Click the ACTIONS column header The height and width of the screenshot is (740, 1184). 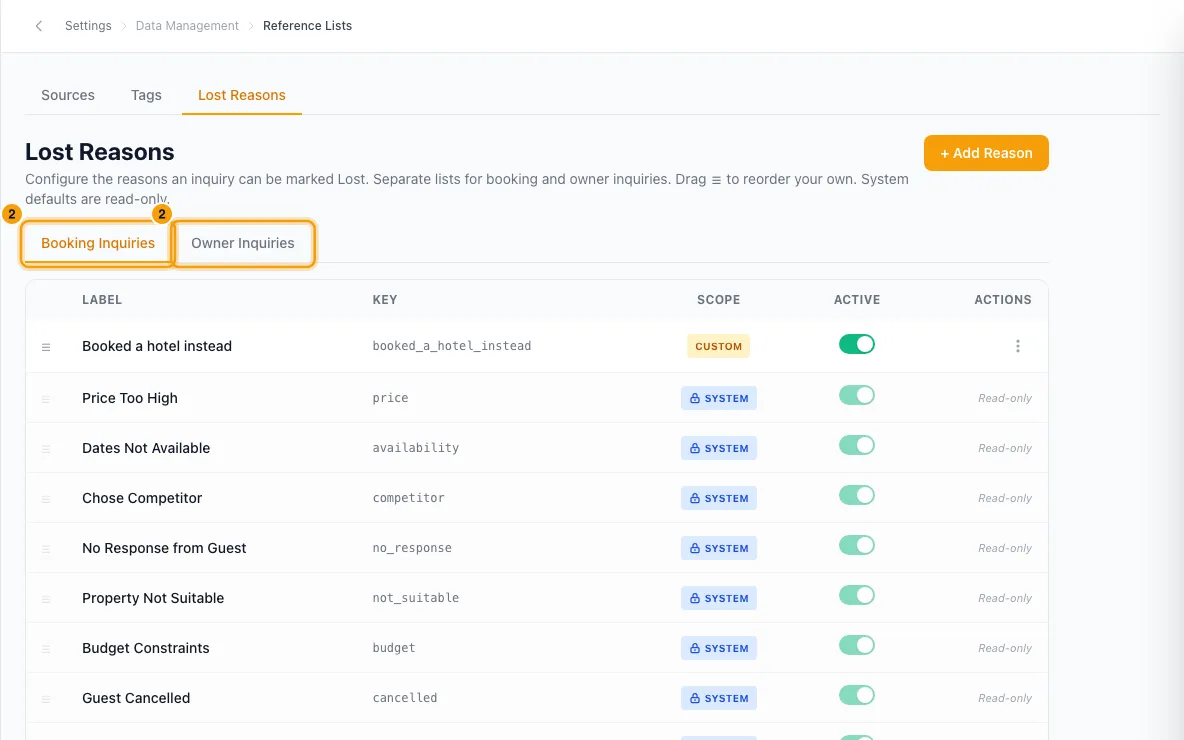(x=1003, y=300)
